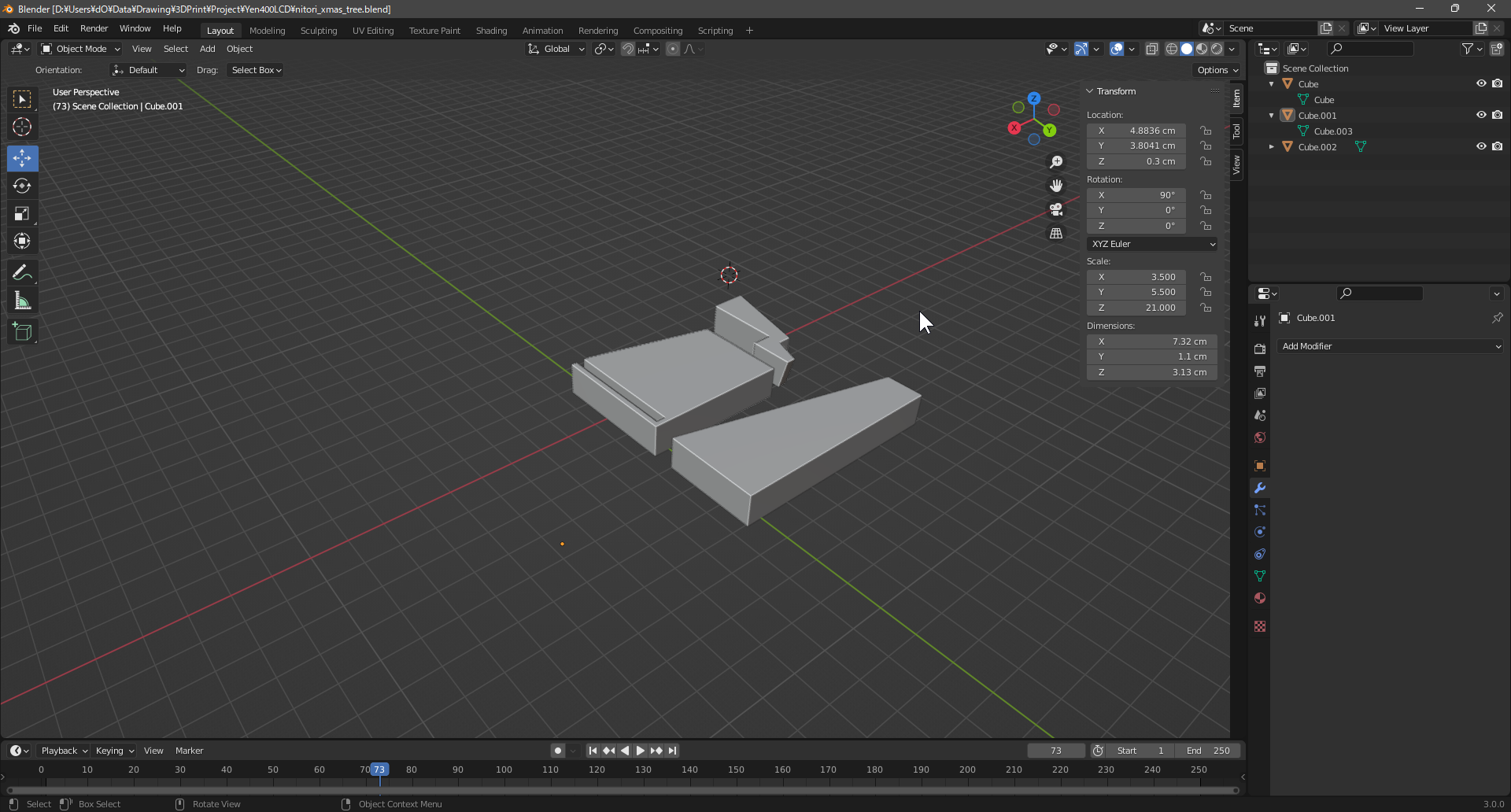Screen dimensions: 1511x812
Task: Open the Tool sidebar tab
Action: [1236, 131]
